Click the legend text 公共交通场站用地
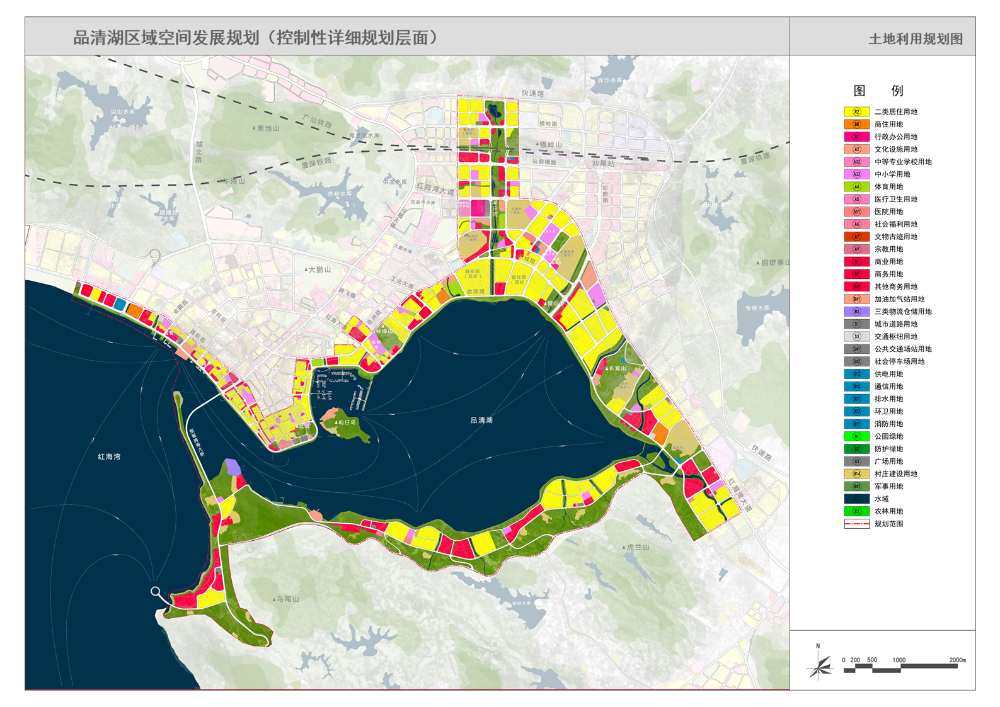 903,349
